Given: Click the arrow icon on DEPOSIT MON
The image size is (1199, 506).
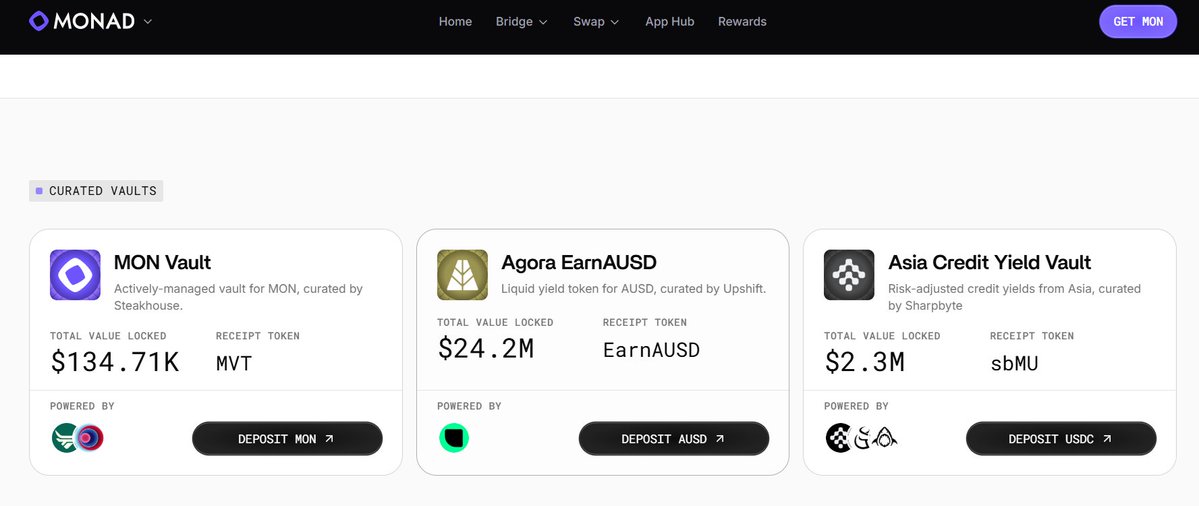Looking at the screenshot, I should tap(329, 439).
